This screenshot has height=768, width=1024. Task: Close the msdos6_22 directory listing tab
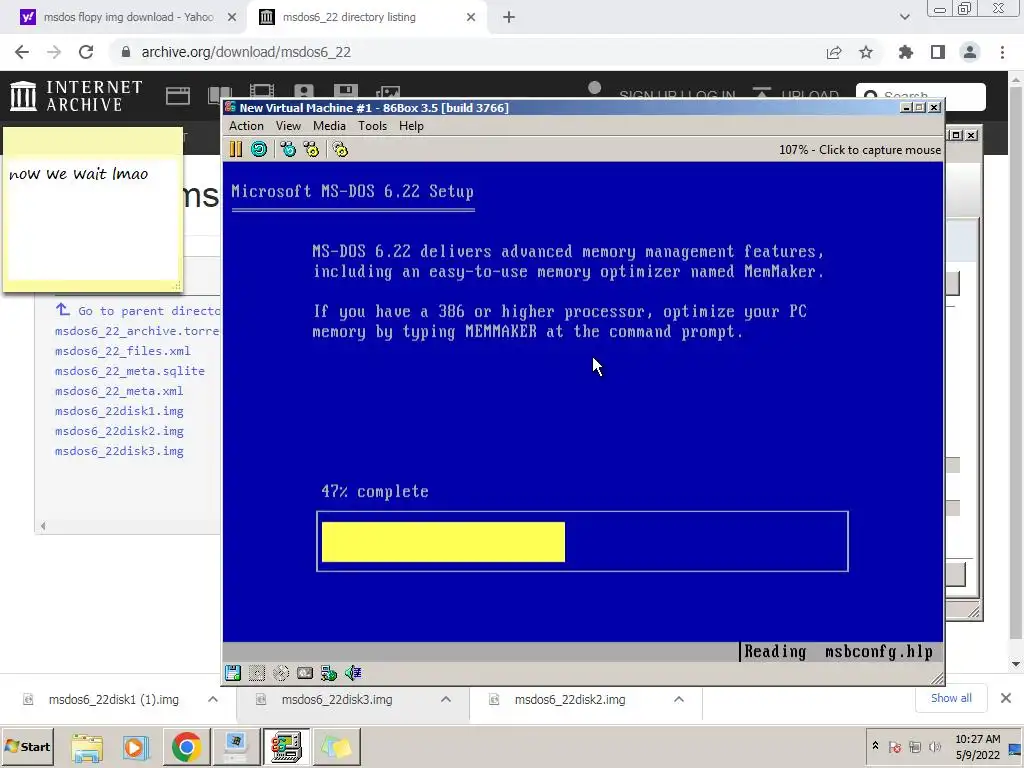pyautogui.click(x=471, y=17)
